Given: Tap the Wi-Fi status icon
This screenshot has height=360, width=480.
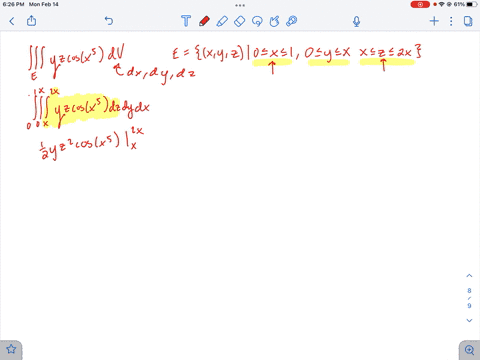Looking at the screenshot, I should click(442, 4).
